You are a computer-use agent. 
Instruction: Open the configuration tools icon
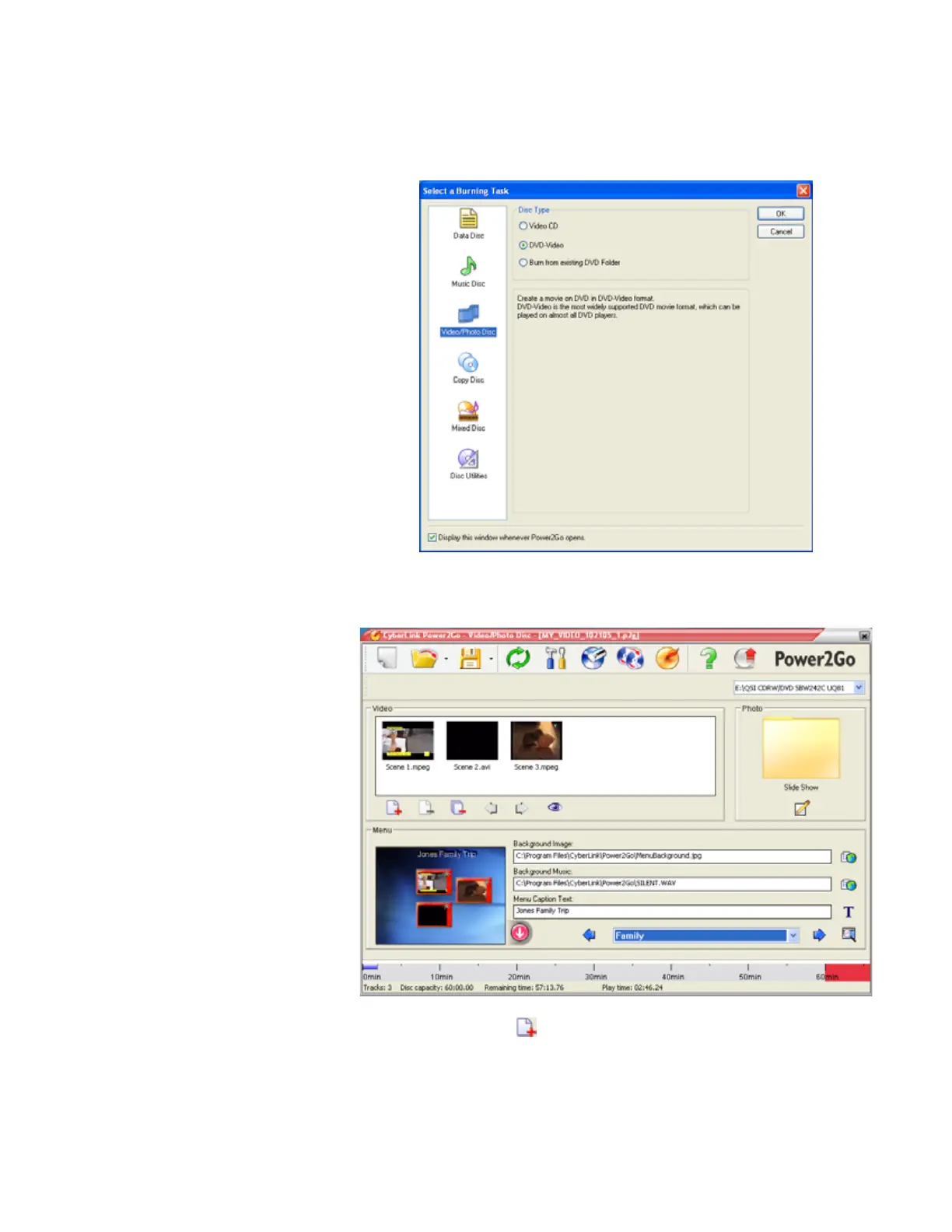pos(555,659)
